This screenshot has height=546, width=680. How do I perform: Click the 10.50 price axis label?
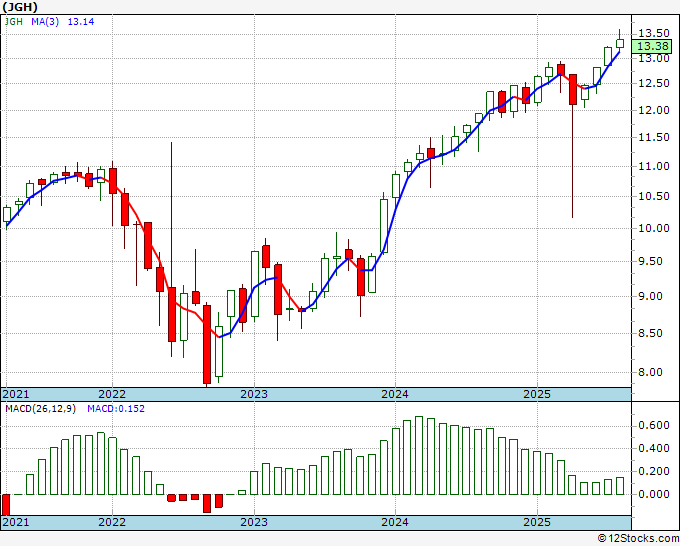pyautogui.click(x=654, y=196)
